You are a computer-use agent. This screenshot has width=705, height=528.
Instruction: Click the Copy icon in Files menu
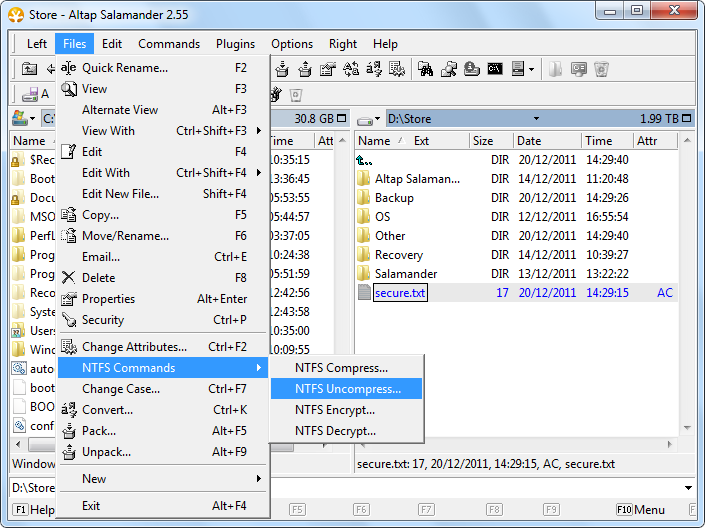tap(68, 215)
